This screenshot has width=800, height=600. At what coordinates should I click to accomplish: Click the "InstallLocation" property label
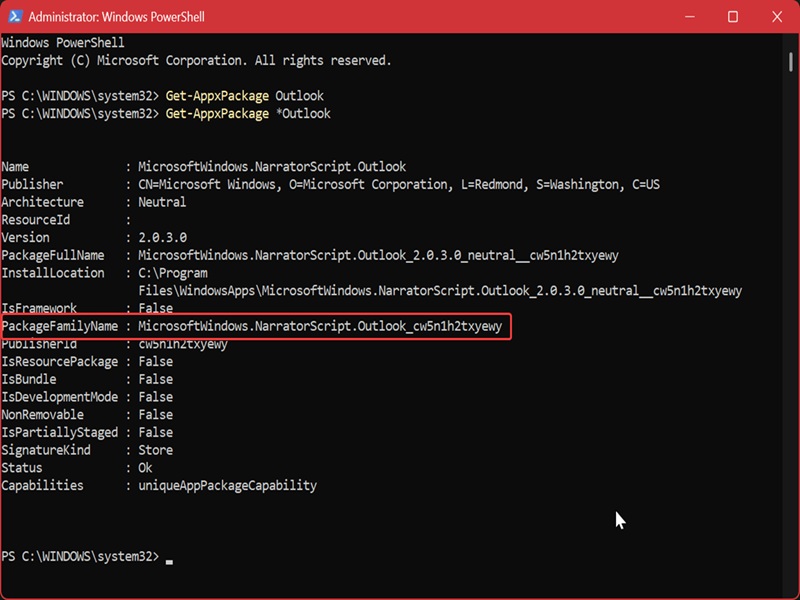pyautogui.click(x=53, y=273)
